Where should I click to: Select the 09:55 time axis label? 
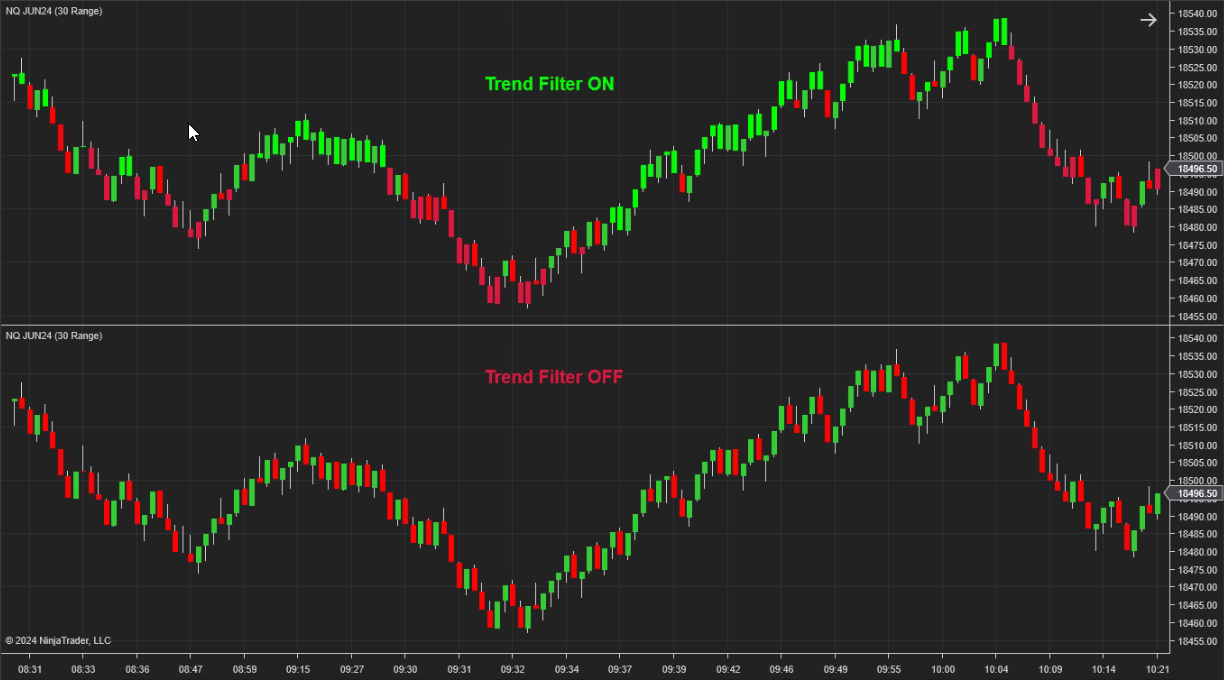tap(888, 669)
